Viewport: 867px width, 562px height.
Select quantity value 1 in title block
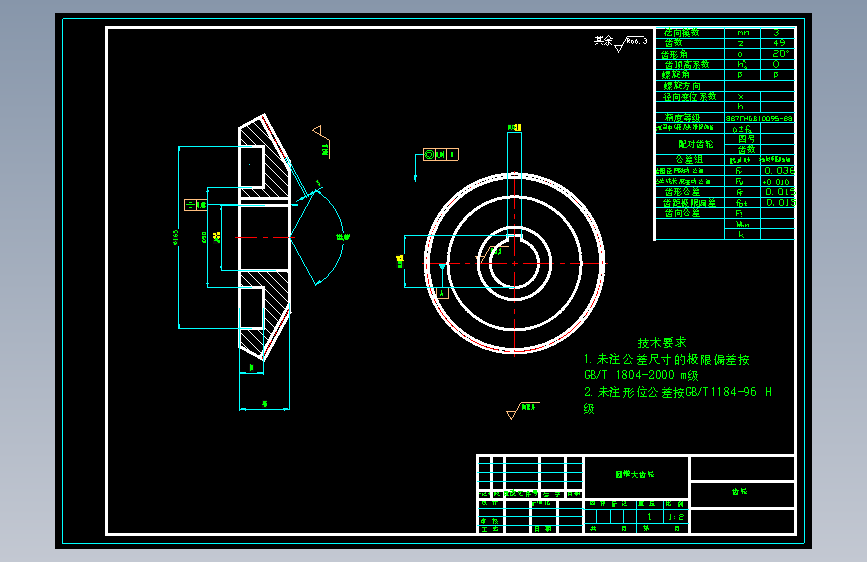pyautogui.click(x=650, y=517)
